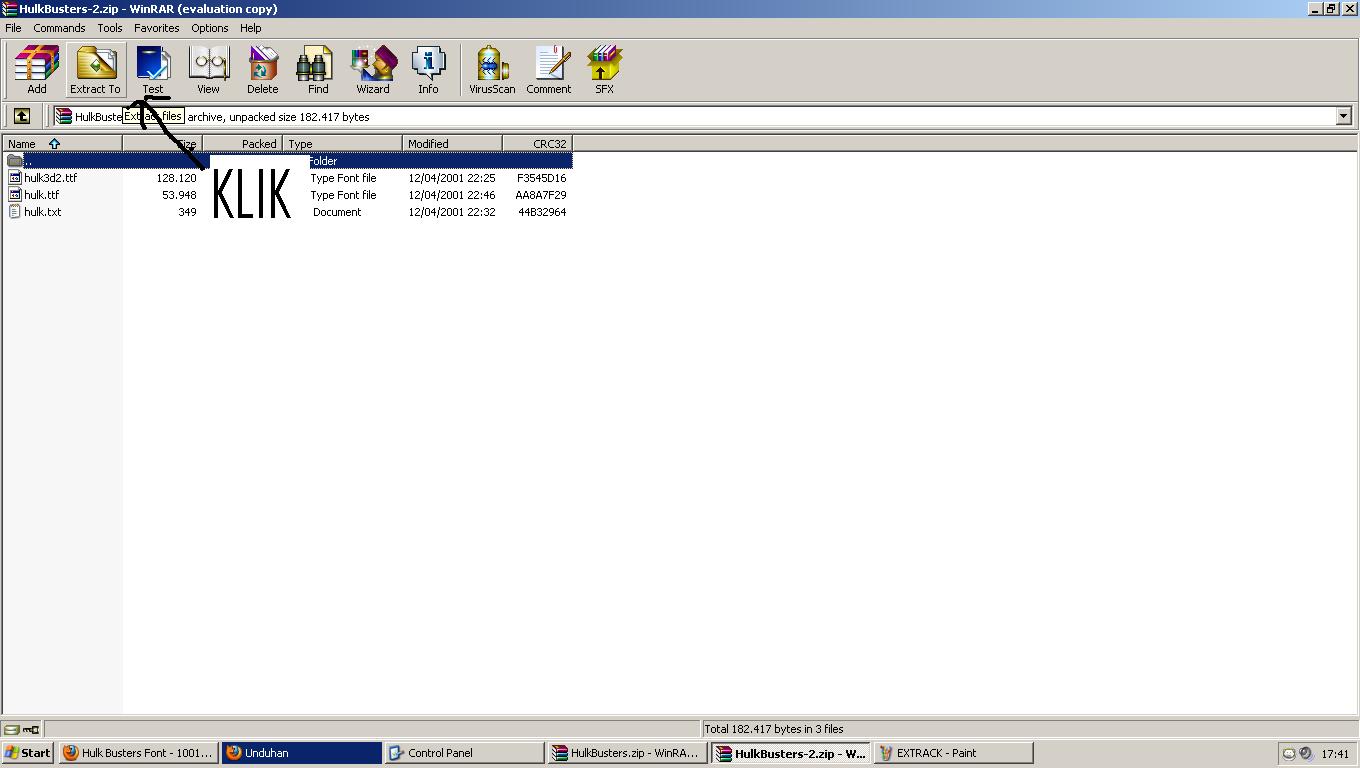Click the hulk3d2.ttf file icon
Viewport: 1360px width, 768px height.
click(15, 178)
